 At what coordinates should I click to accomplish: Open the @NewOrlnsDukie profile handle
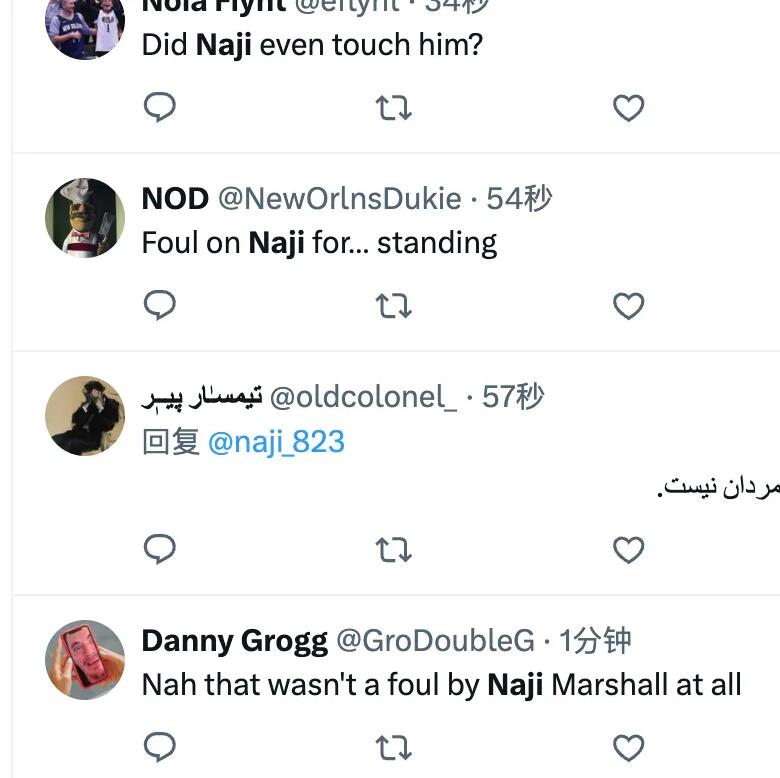(x=339, y=199)
